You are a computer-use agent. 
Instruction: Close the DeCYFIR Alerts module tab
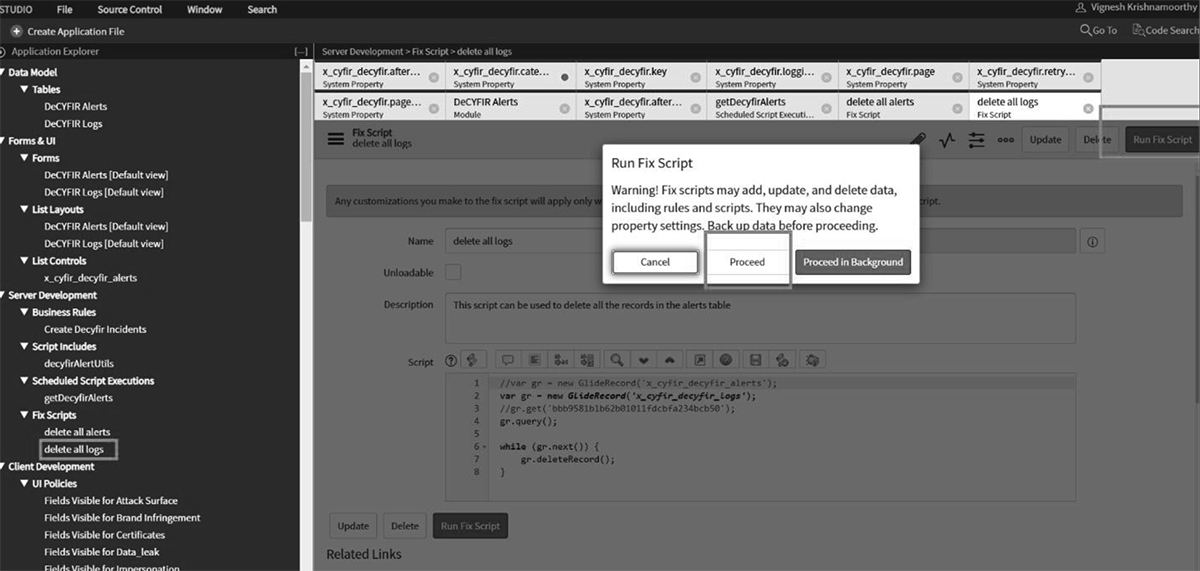pos(564,108)
